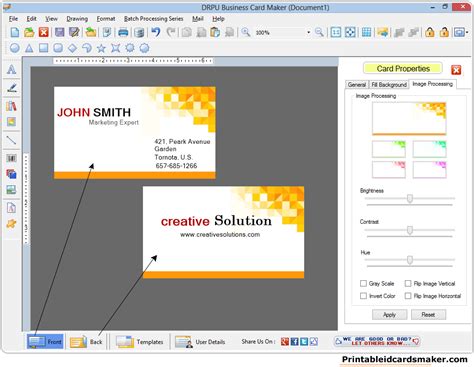This screenshot has width=474, height=367.
Task: Click the Reset button
Action: tap(428, 315)
